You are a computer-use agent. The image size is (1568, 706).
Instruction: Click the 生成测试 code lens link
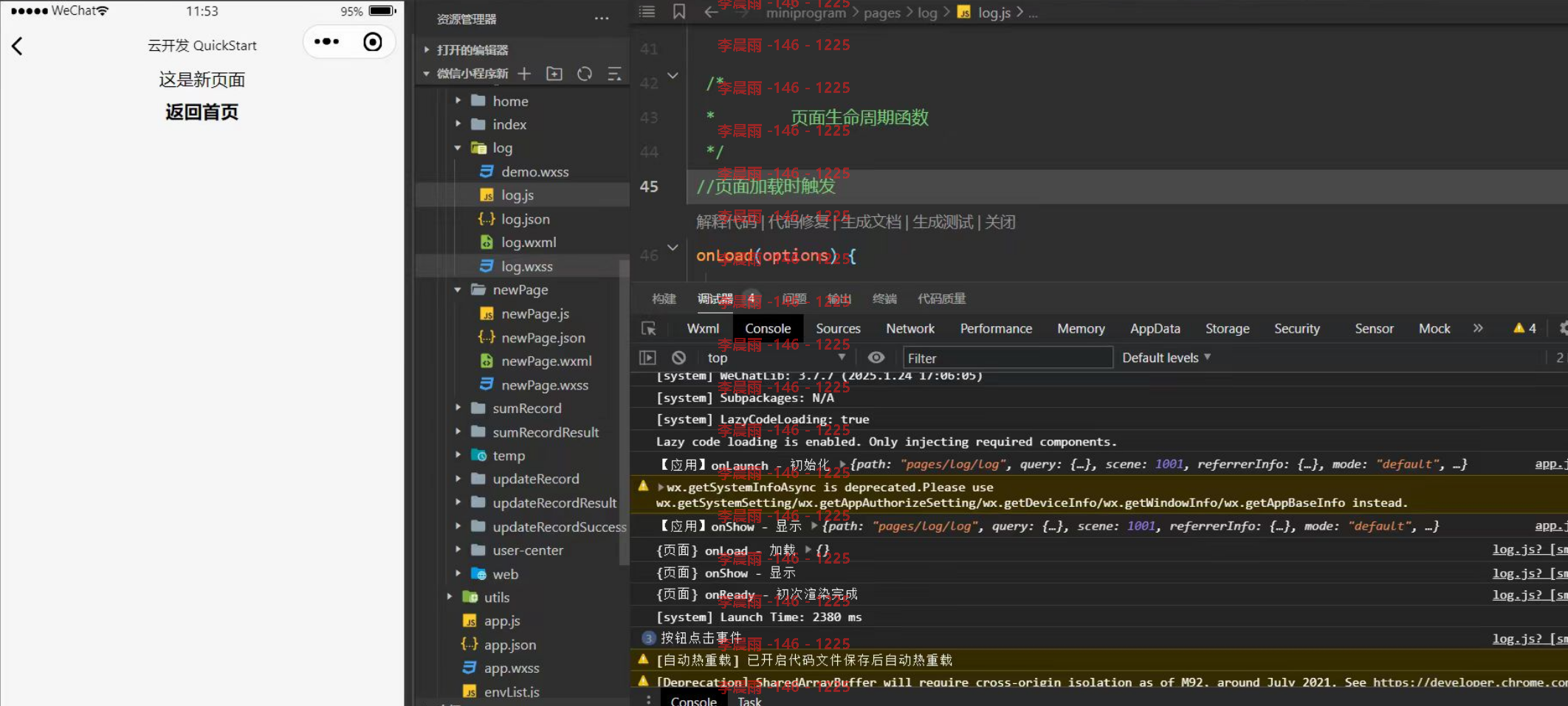click(x=943, y=222)
